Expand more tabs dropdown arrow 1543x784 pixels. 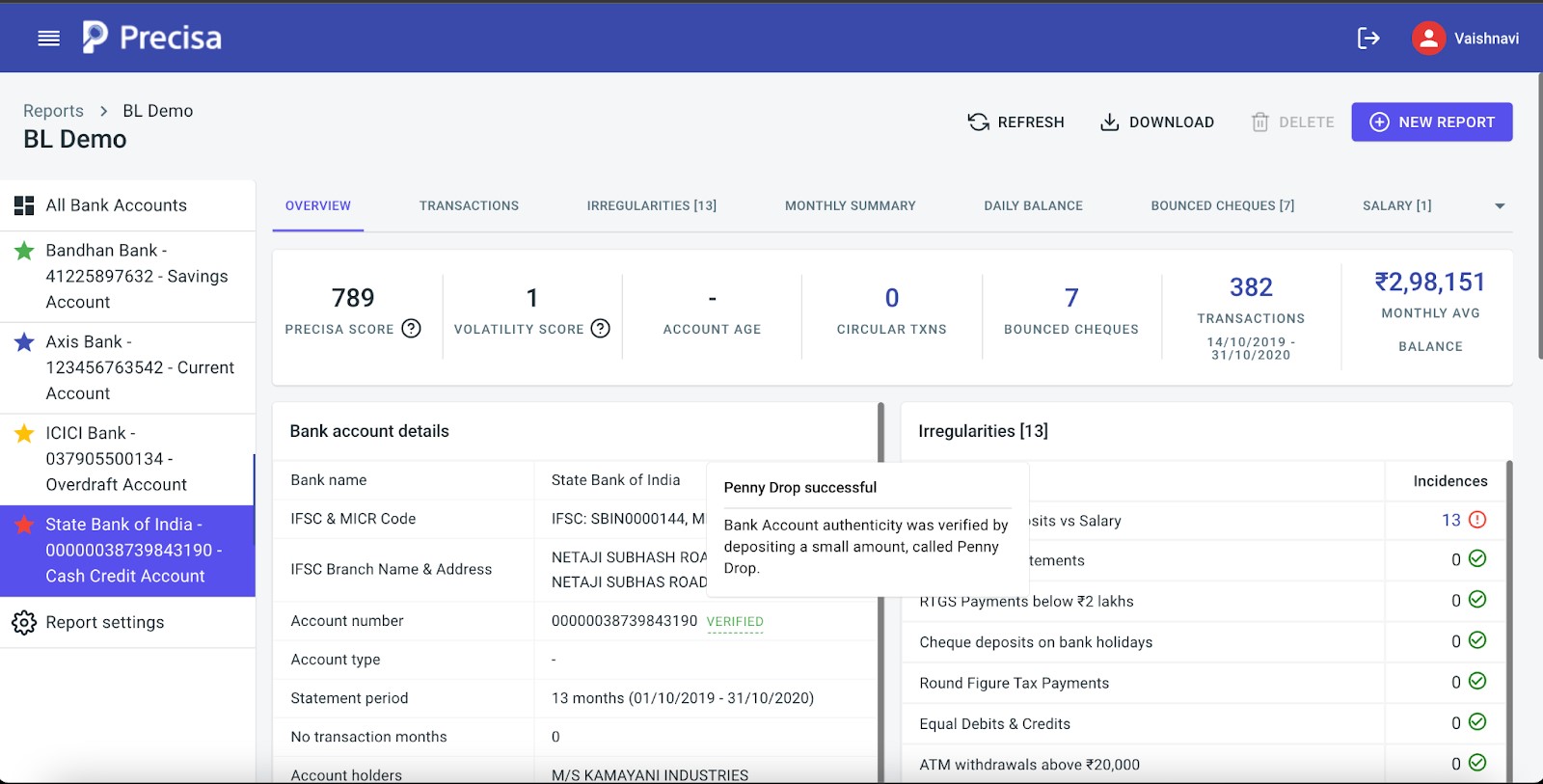[x=1500, y=206]
